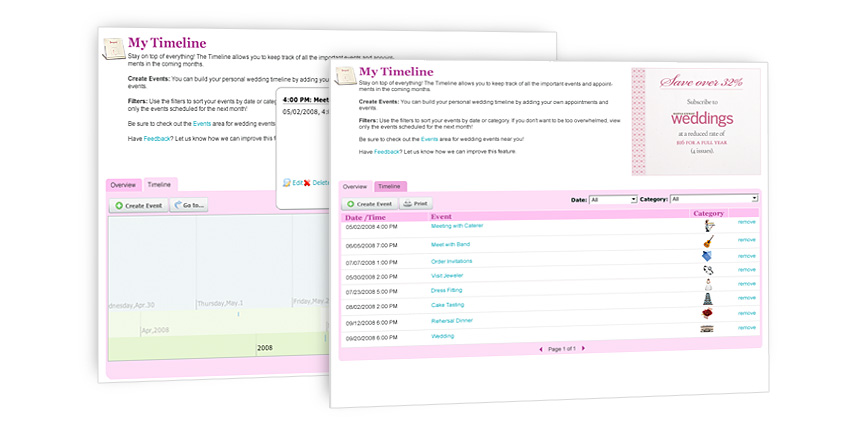852x437 pixels.
Task: Remove the Visit Jeweler event
Action: coord(747,270)
